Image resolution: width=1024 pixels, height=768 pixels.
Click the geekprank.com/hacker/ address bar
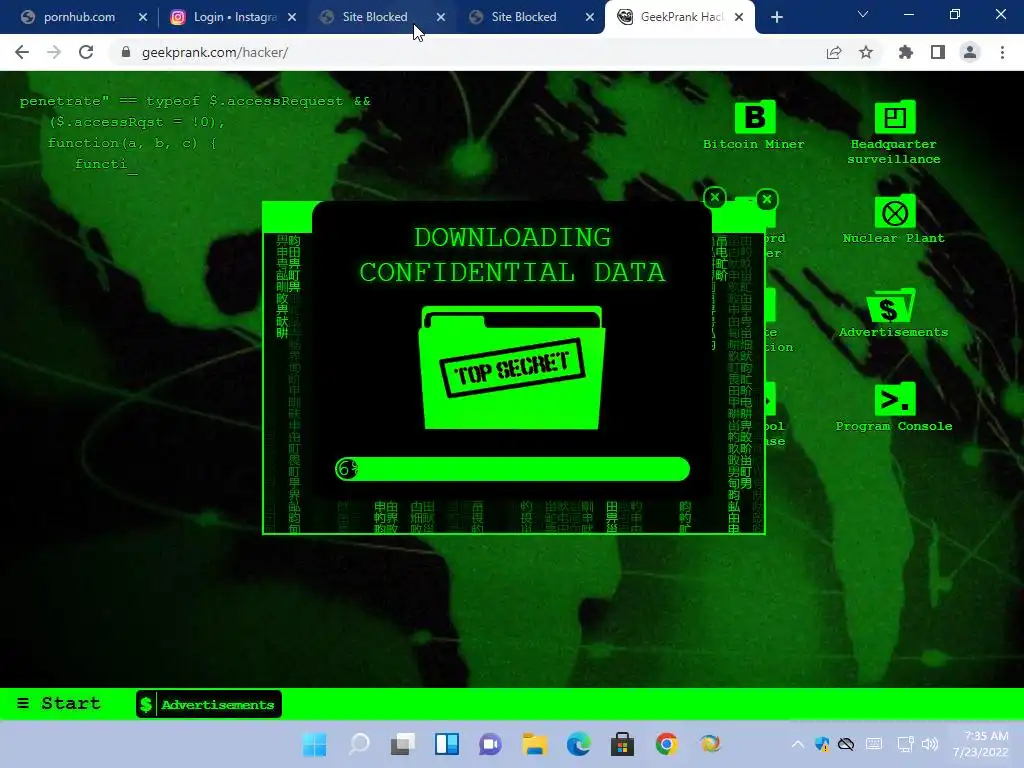tap(215, 52)
